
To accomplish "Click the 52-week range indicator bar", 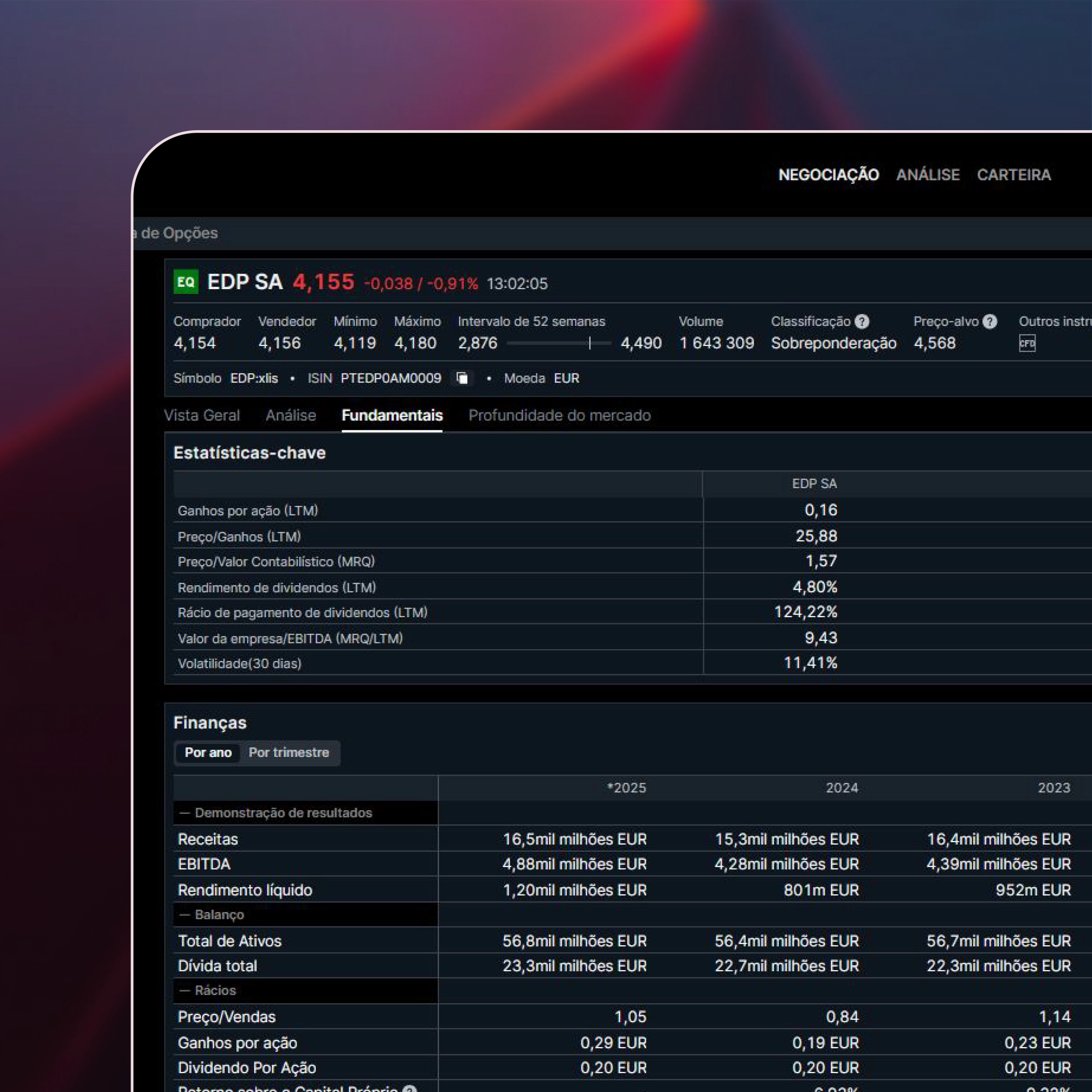I will coord(559,343).
